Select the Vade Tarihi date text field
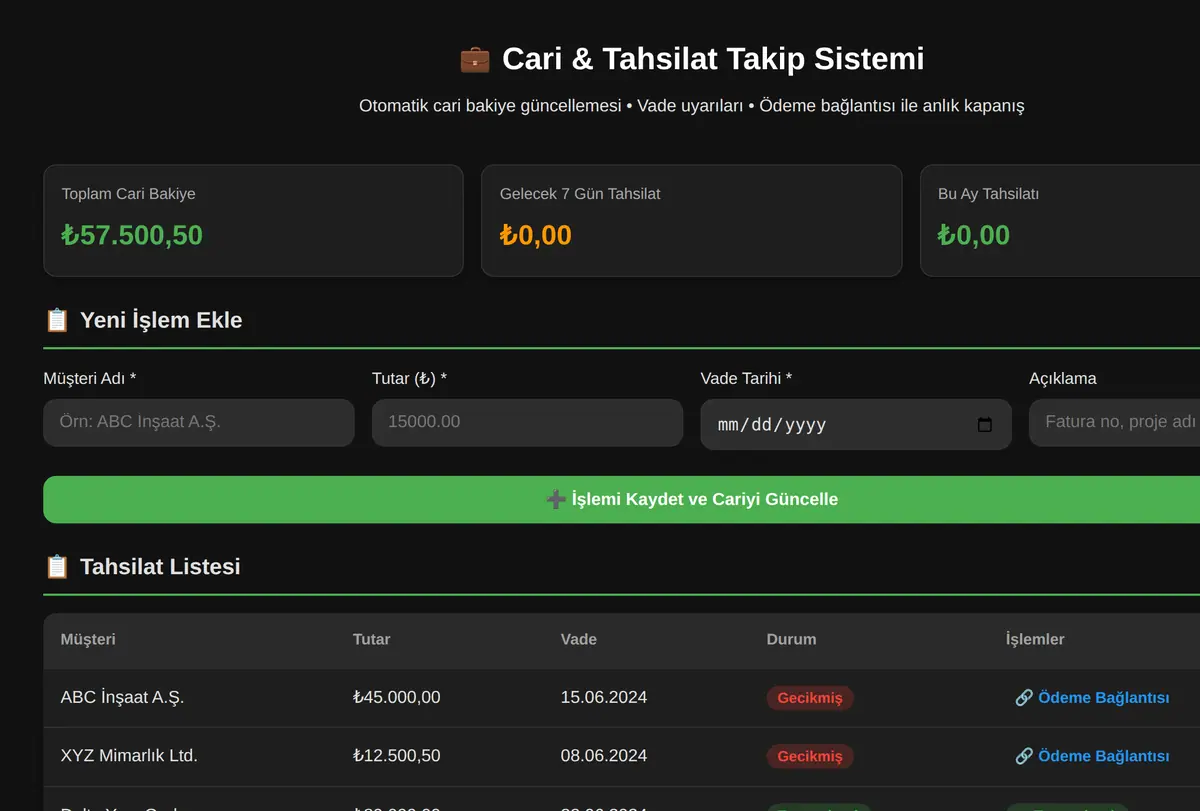Image resolution: width=1200 pixels, height=811 pixels. coord(856,425)
